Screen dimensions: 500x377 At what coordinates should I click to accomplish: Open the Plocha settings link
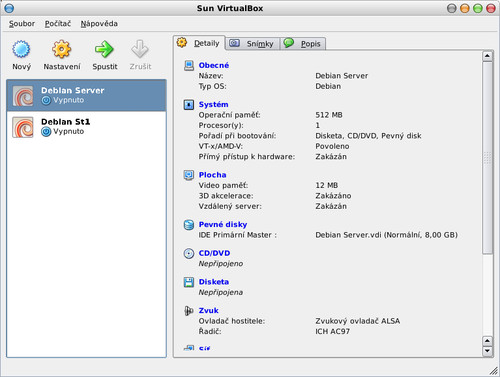point(212,175)
